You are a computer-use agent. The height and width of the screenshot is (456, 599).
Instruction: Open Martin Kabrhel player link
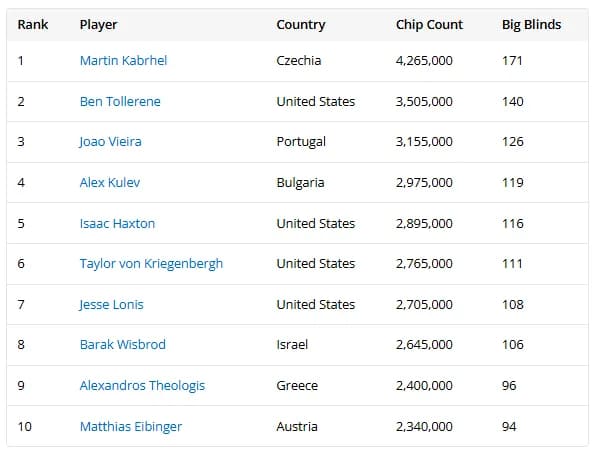point(123,60)
